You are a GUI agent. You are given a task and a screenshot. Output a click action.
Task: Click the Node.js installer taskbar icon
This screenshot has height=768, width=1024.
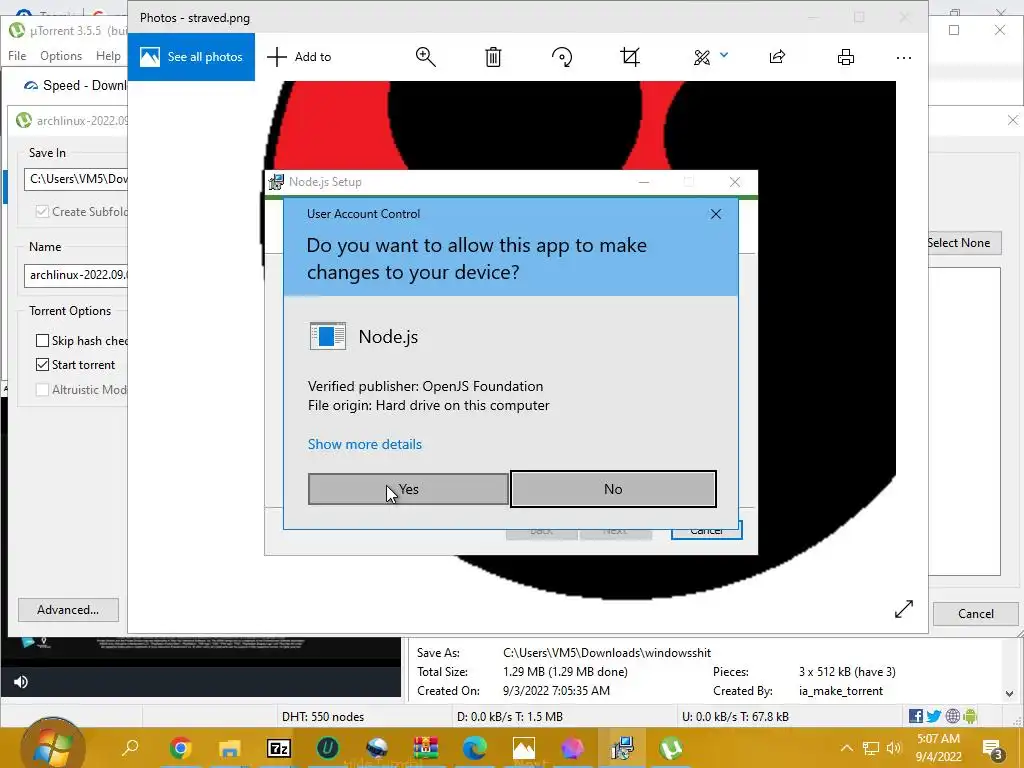point(622,748)
